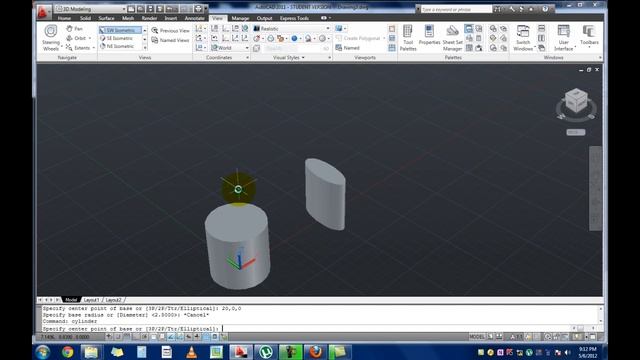
Task: Open the Solid ribbon tab
Action: (x=85, y=18)
